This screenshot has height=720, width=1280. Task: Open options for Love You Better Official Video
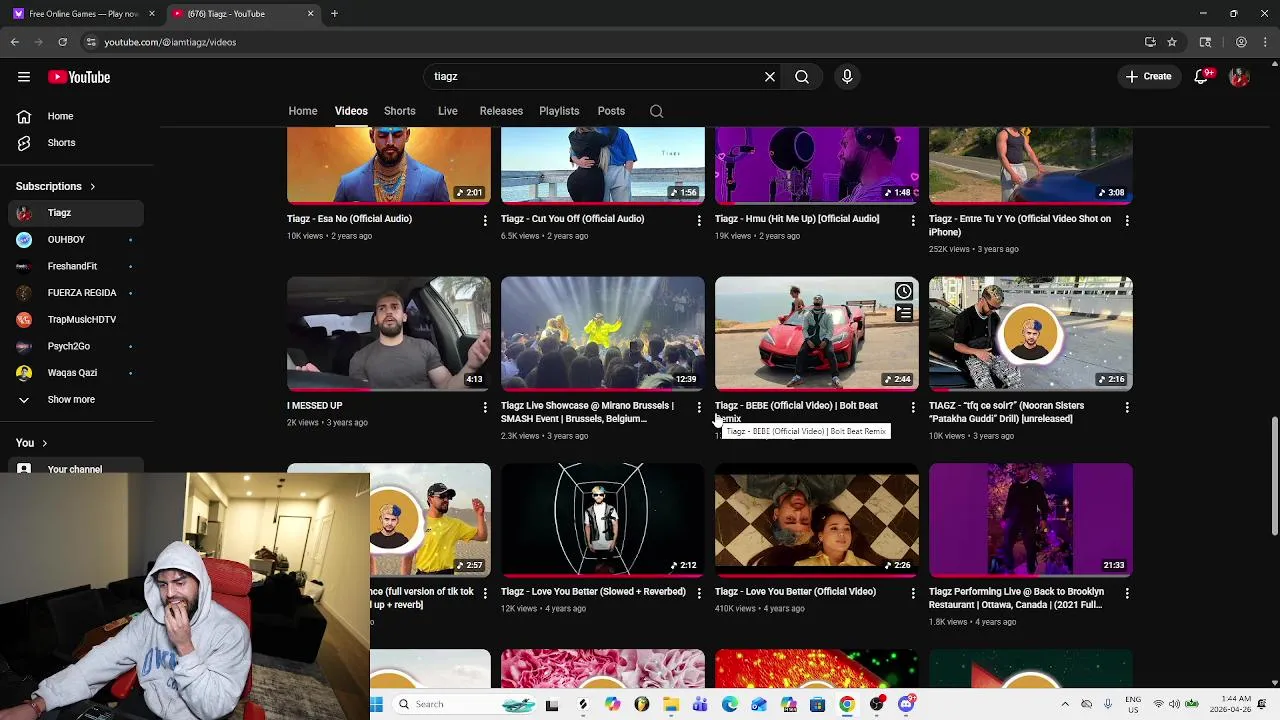[913, 593]
